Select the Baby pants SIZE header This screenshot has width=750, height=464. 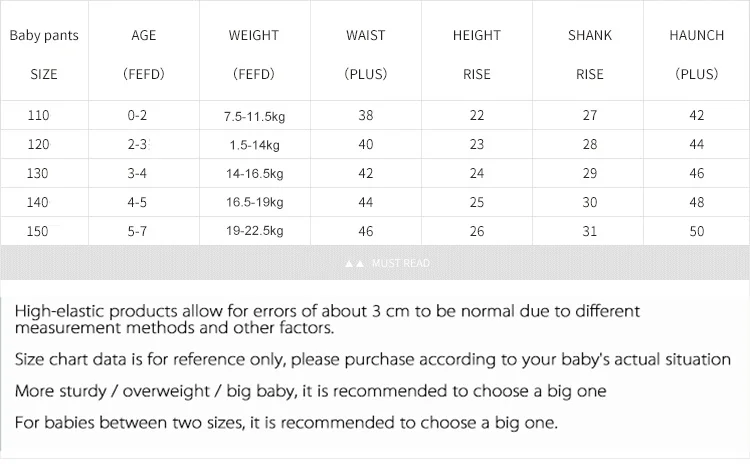(x=44, y=55)
